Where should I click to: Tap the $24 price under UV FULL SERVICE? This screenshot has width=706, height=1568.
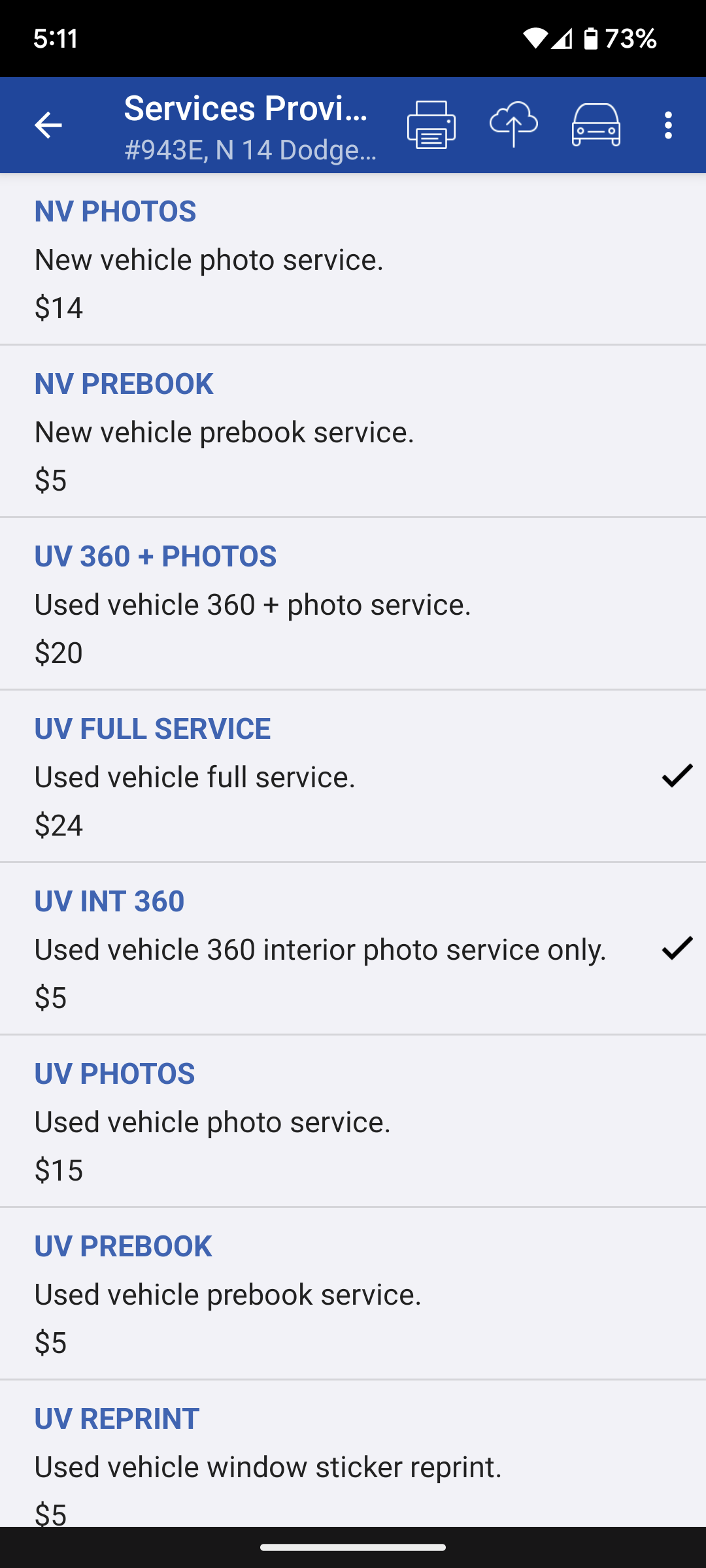[x=59, y=825]
